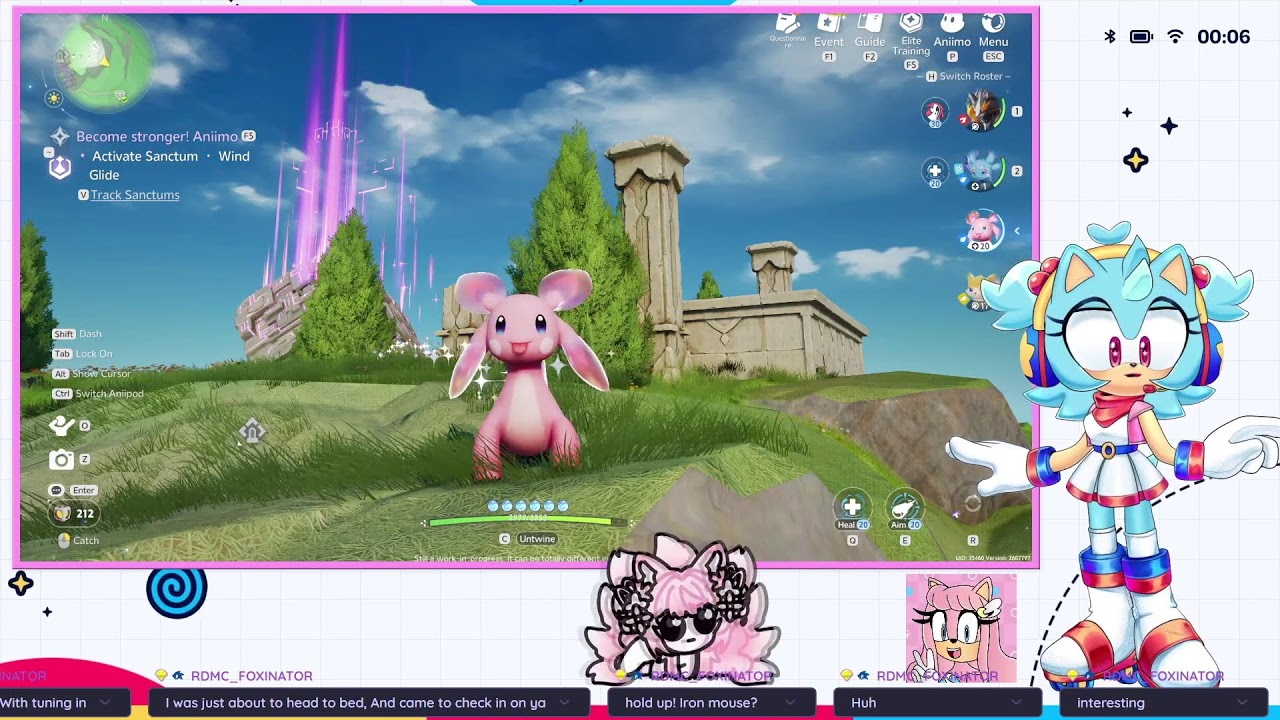This screenshot has height=720, width=1280.
Task: Click the R reload circle skill
Action: tap(972, 505)
